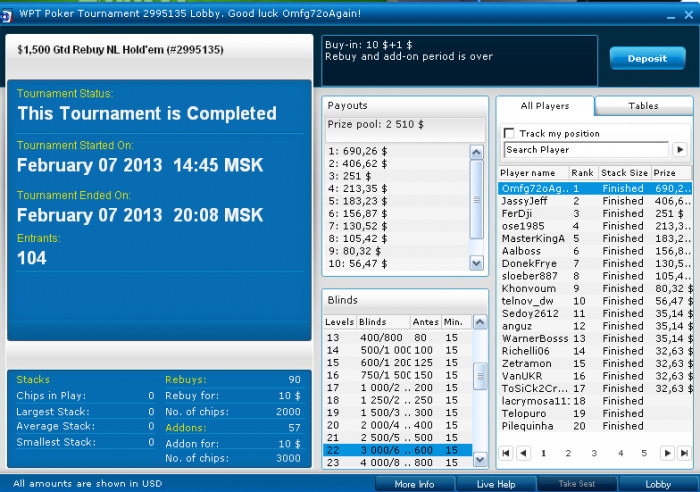The height and width of the screenshot is (492, 700).
Task: Sort by Player name column
Action: (x=533, y=173)
